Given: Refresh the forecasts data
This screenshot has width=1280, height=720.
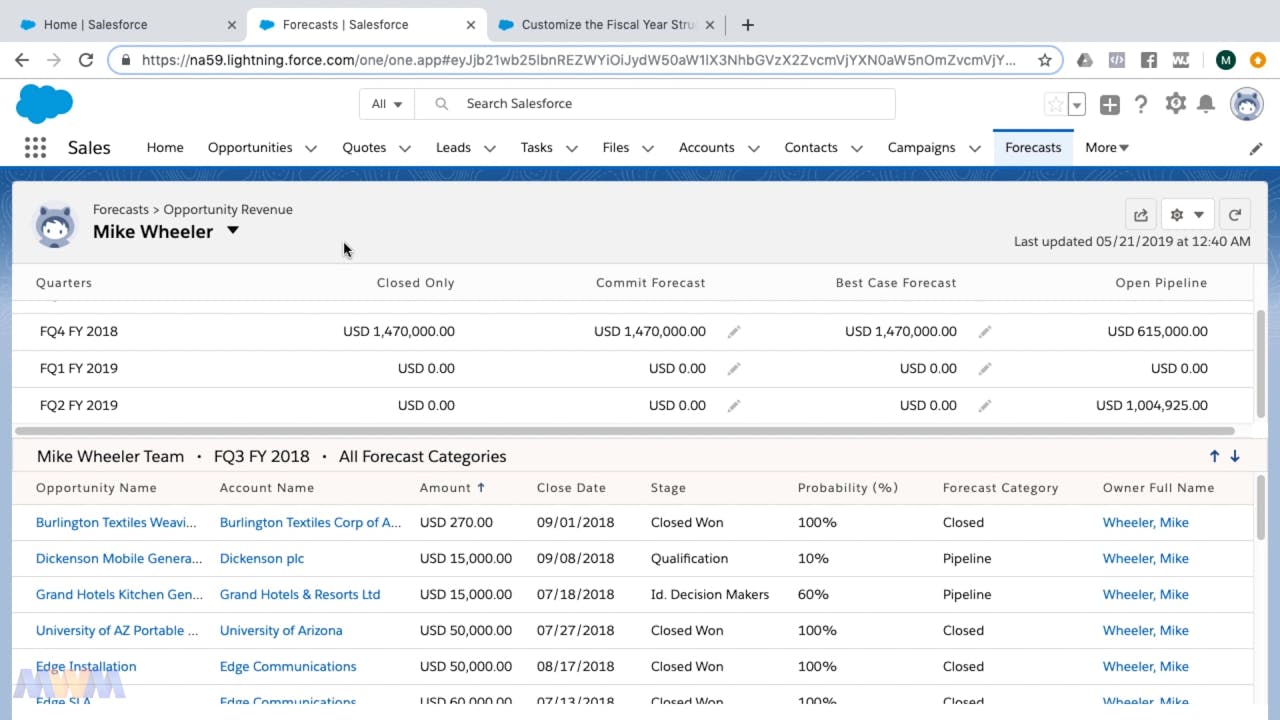Looking at the screenshot, I should [x=1235, y=215].
